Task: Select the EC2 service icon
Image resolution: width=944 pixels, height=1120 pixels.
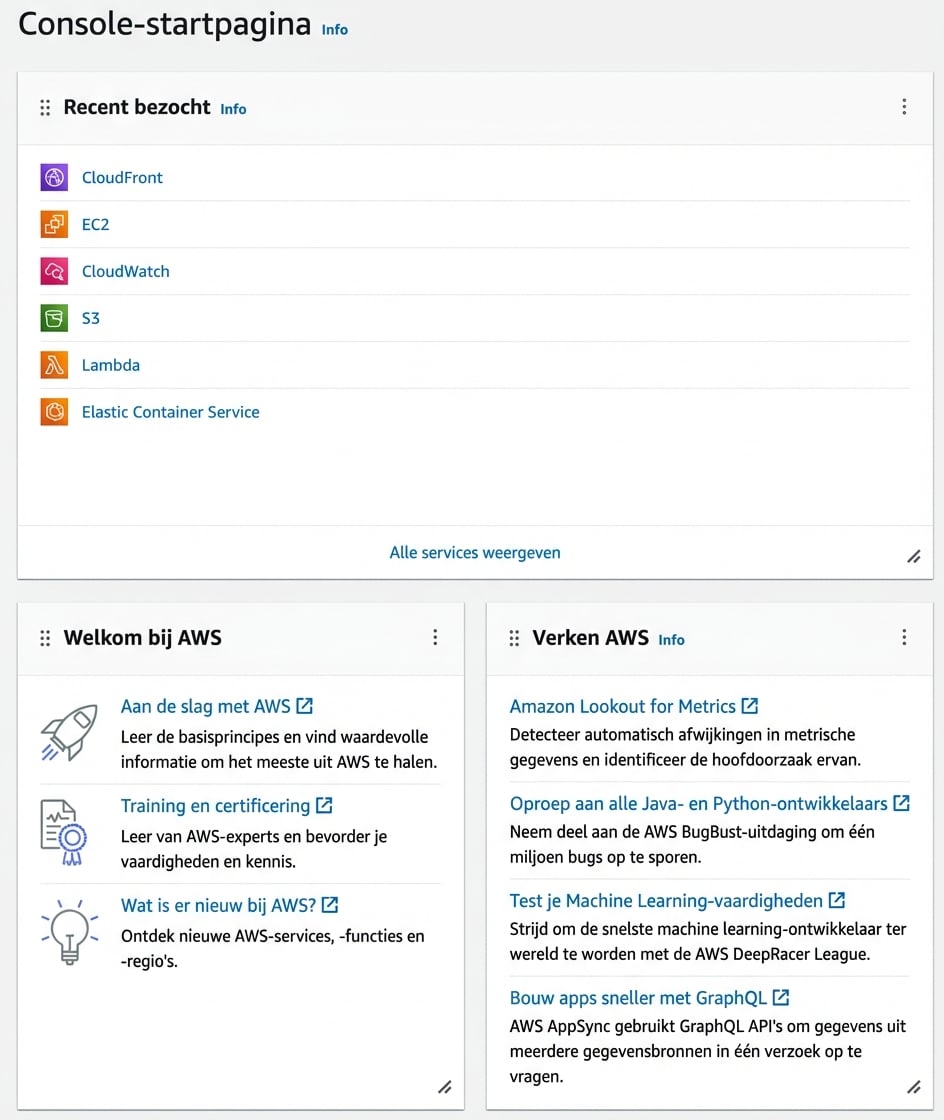Action: click(53, 224)
